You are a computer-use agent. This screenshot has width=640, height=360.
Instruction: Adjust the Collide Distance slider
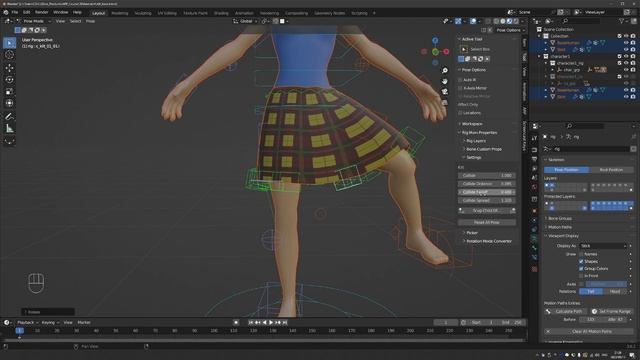pyautogui.click(x=487, y=184)
